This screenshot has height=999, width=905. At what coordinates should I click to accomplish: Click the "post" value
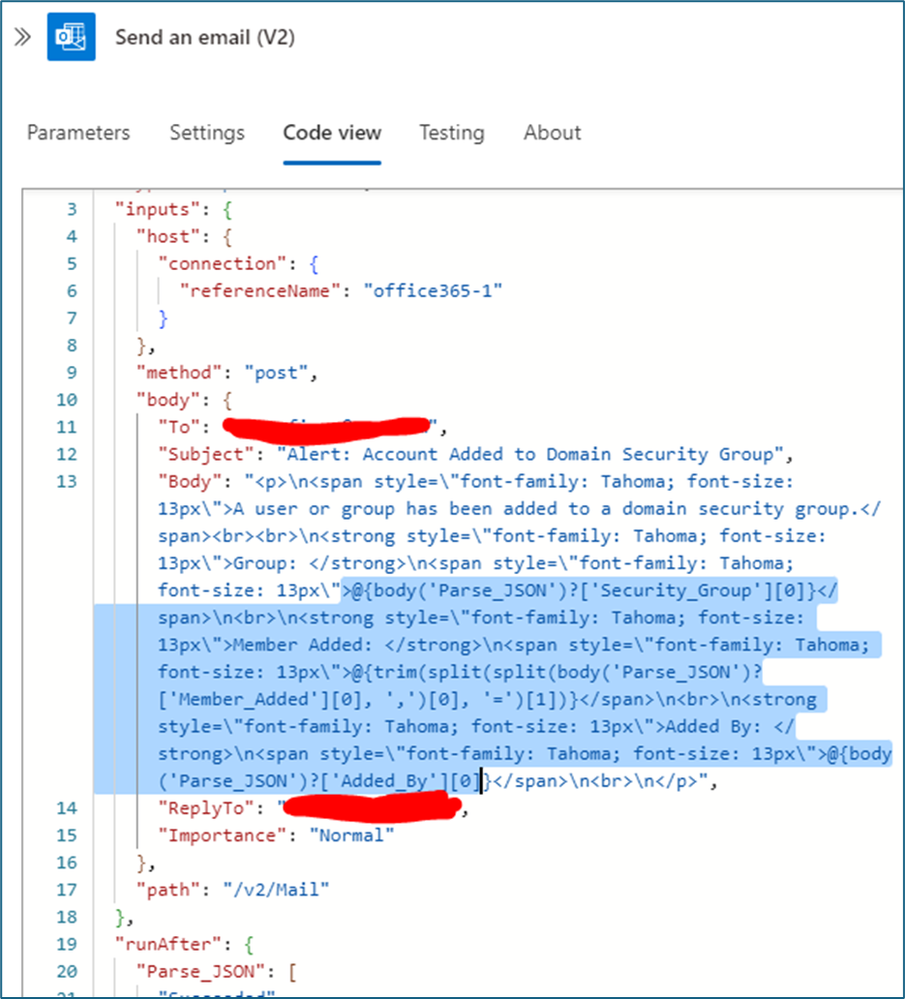click(277, 373)
